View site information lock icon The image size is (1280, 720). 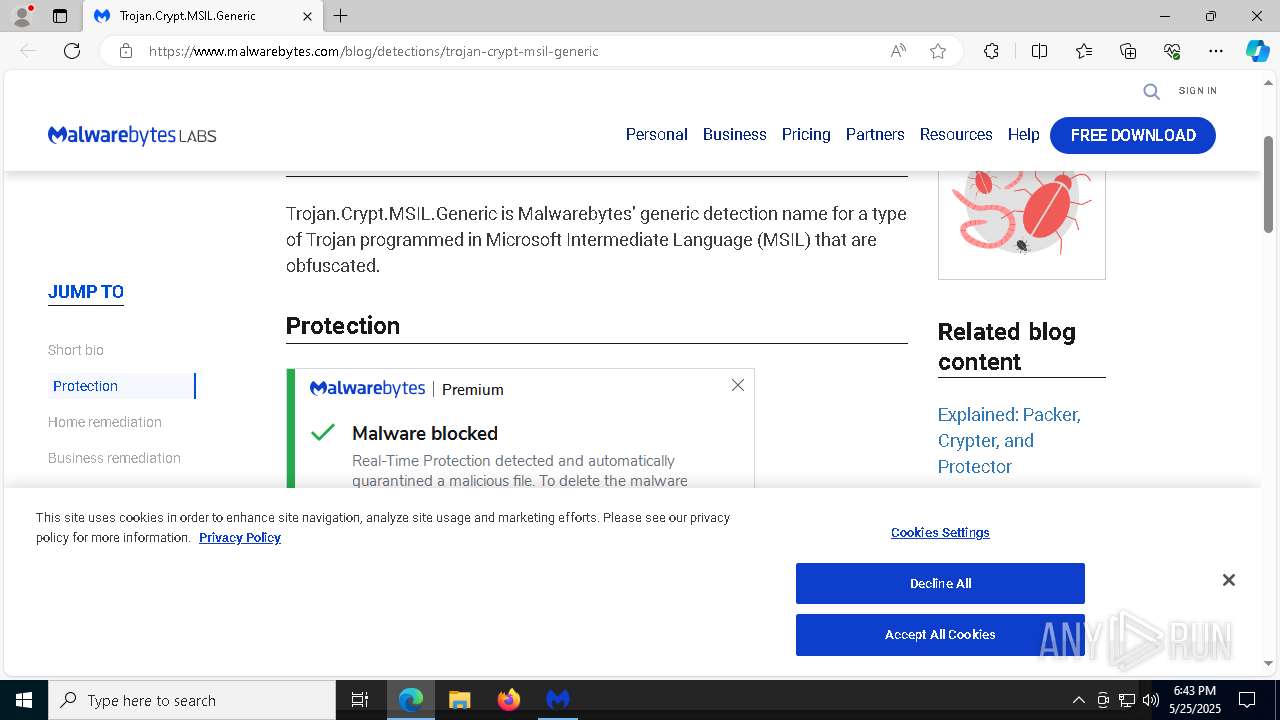click(x=126, y=51)
